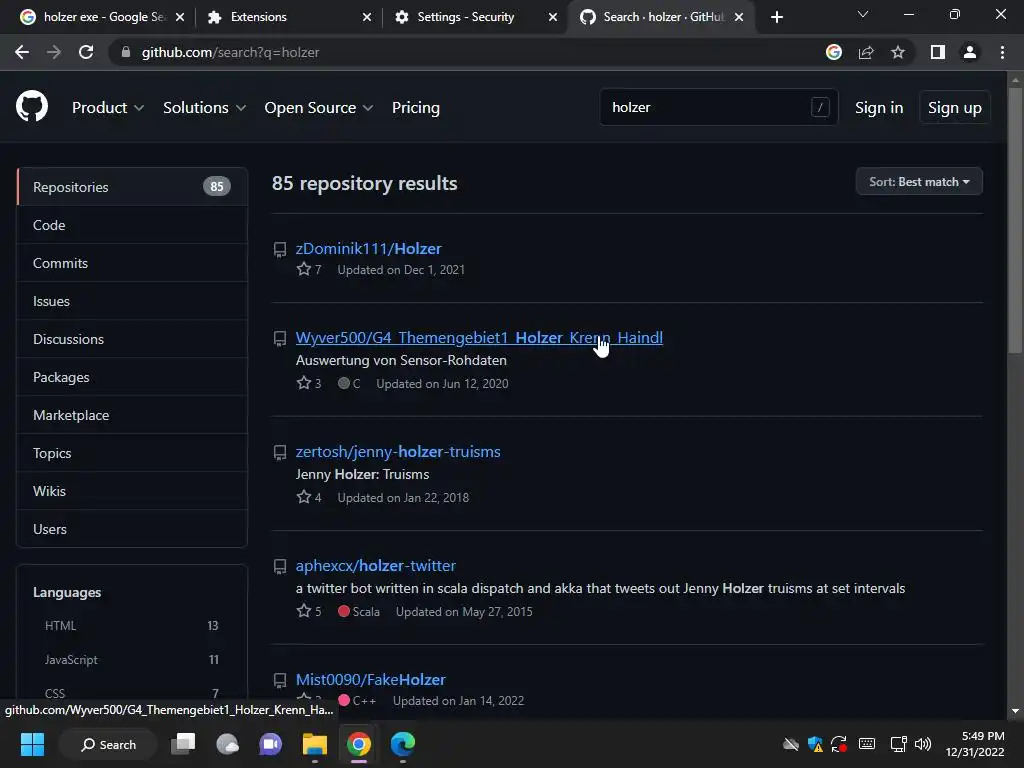Select Repositories filter in sidebar
This screenshot has width=1024, height=768.
pyautogui.click(x=132, y=187)
